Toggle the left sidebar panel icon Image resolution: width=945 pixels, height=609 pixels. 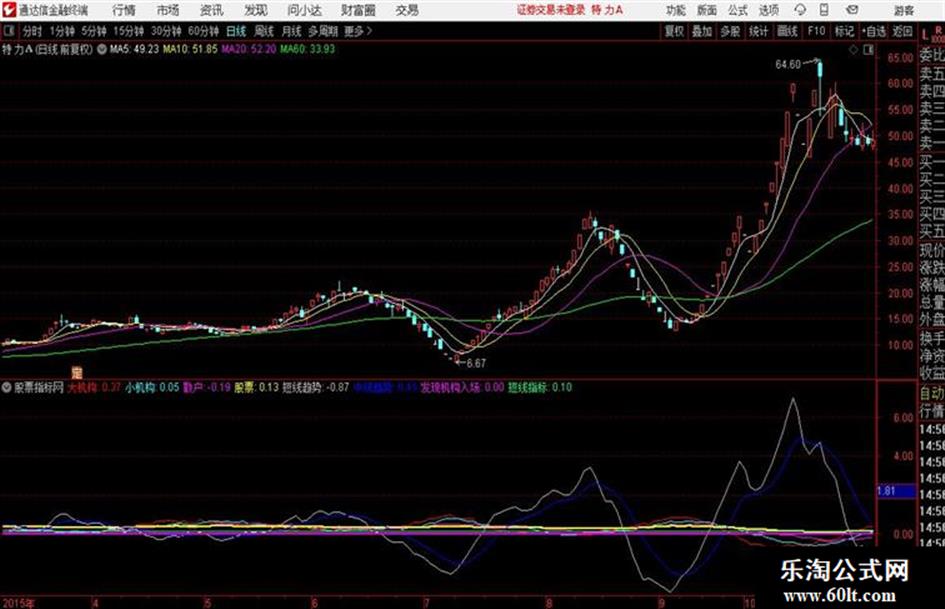click(8, 30)
